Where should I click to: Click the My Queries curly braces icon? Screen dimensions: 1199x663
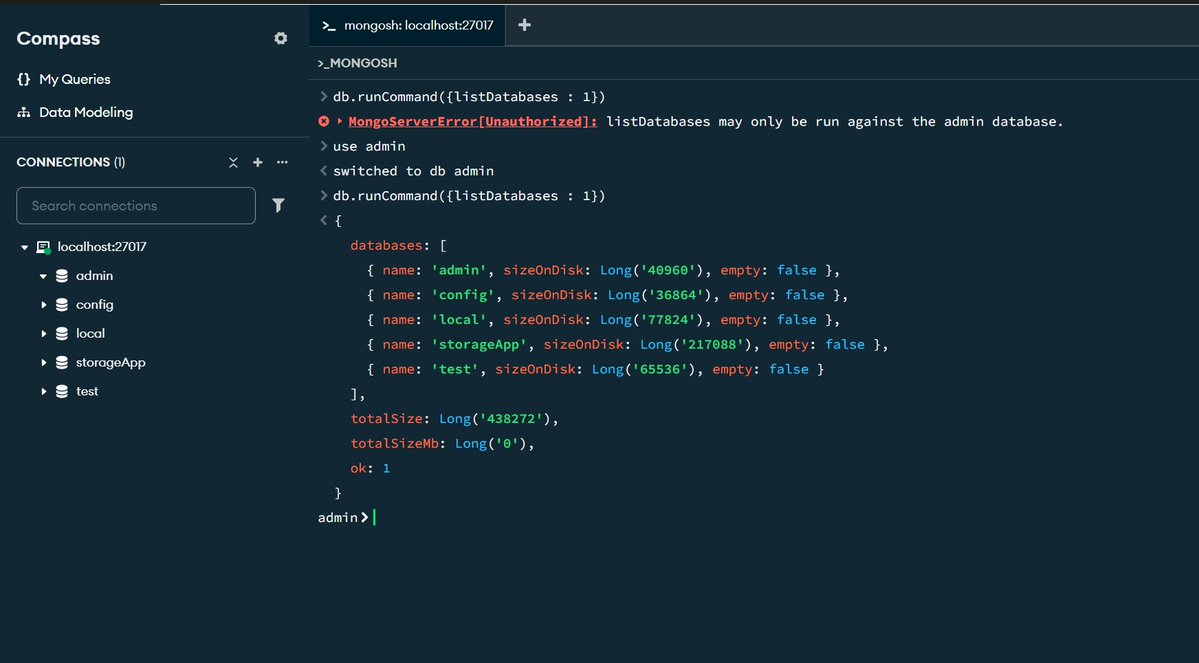click(24, 79)
